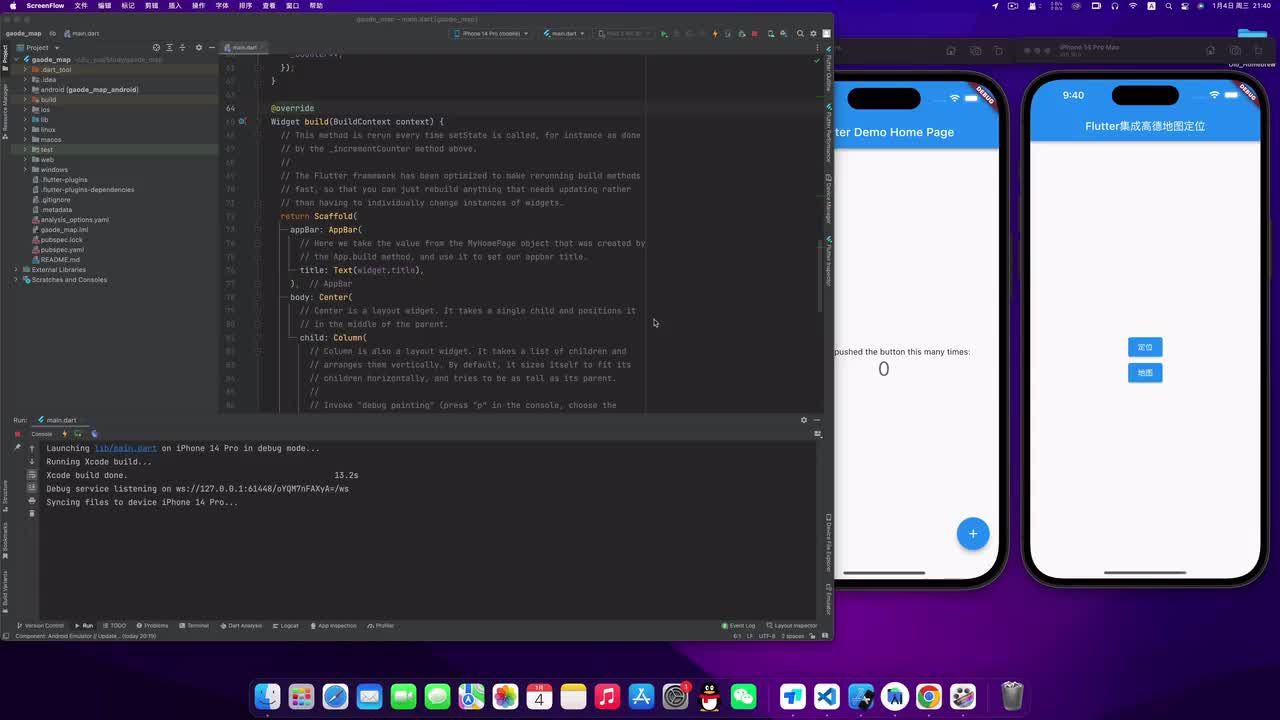Open Project panel options gear
The width and height of the screenshot is (1280, 720).
[x=198, y=47]
